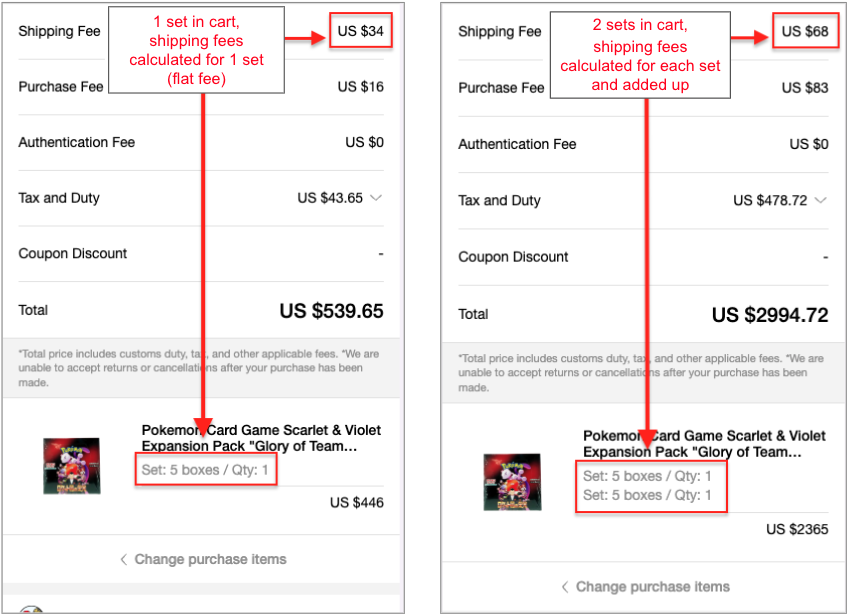The width and height of the screenshot is (850, 616).
Task: Select the US $68 shipping fee amount
Action: point(804,31)
